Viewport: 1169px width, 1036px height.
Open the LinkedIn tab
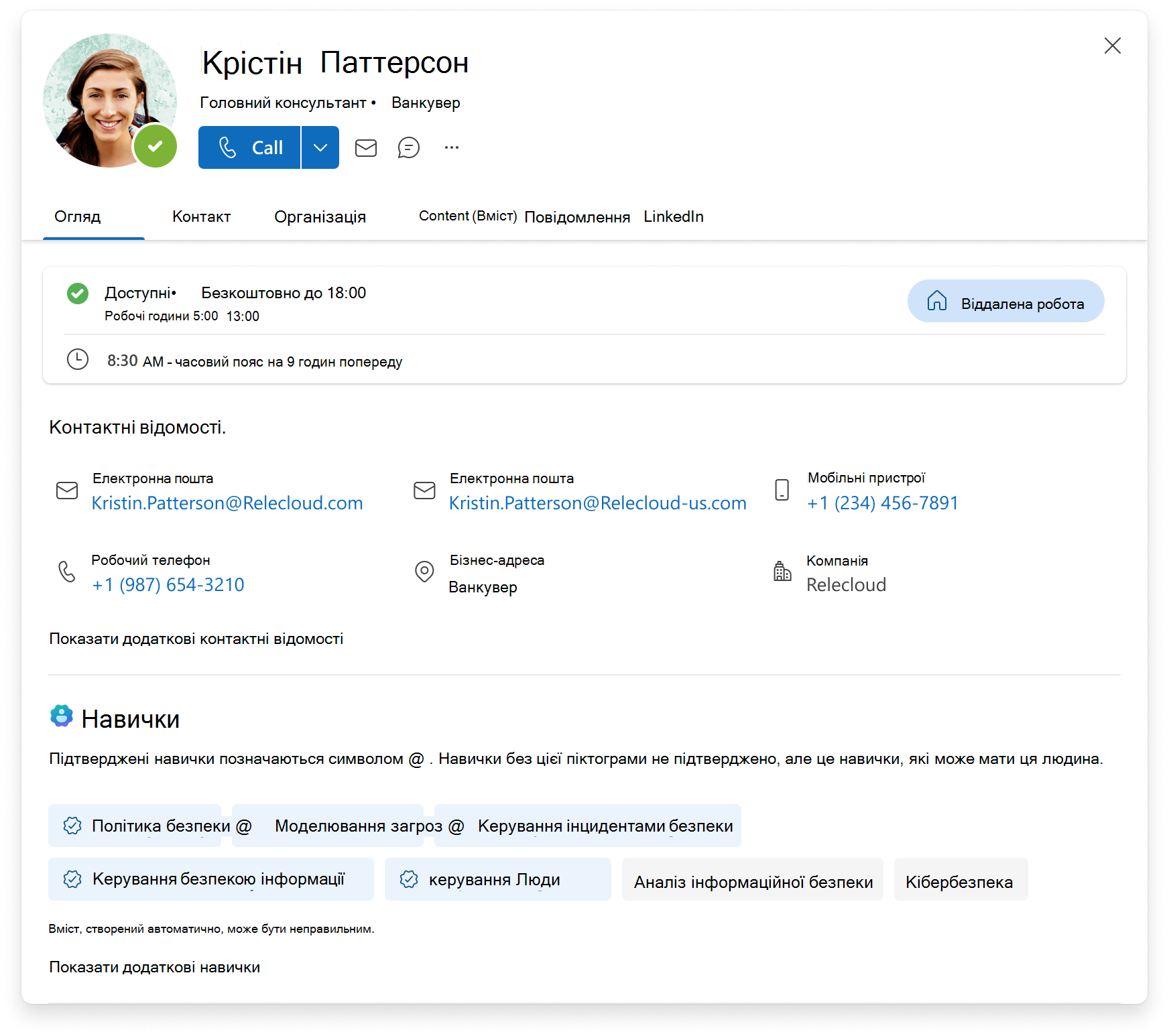click(x=674, y=216)
